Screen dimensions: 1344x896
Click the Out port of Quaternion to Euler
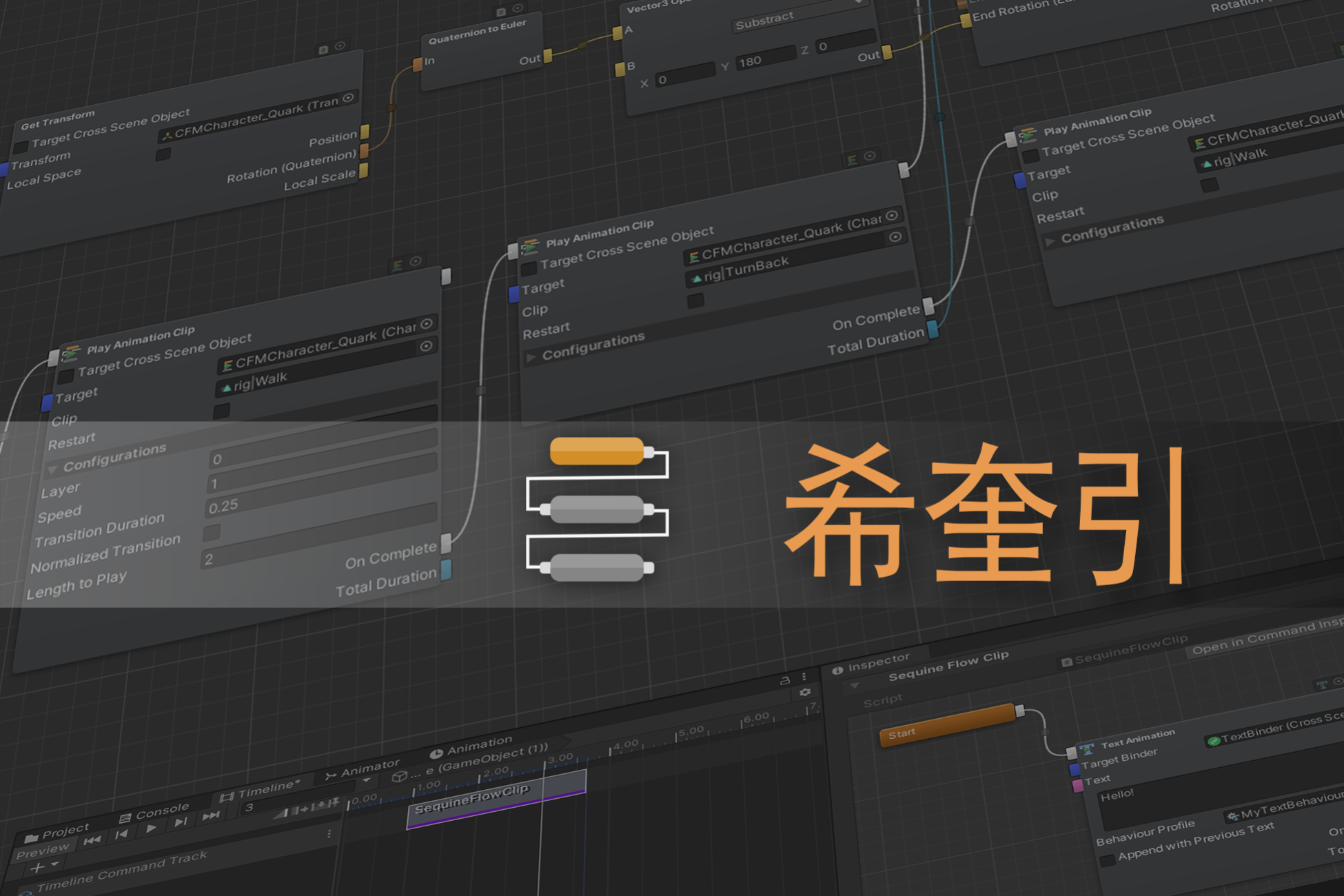(x=548, y=56)
